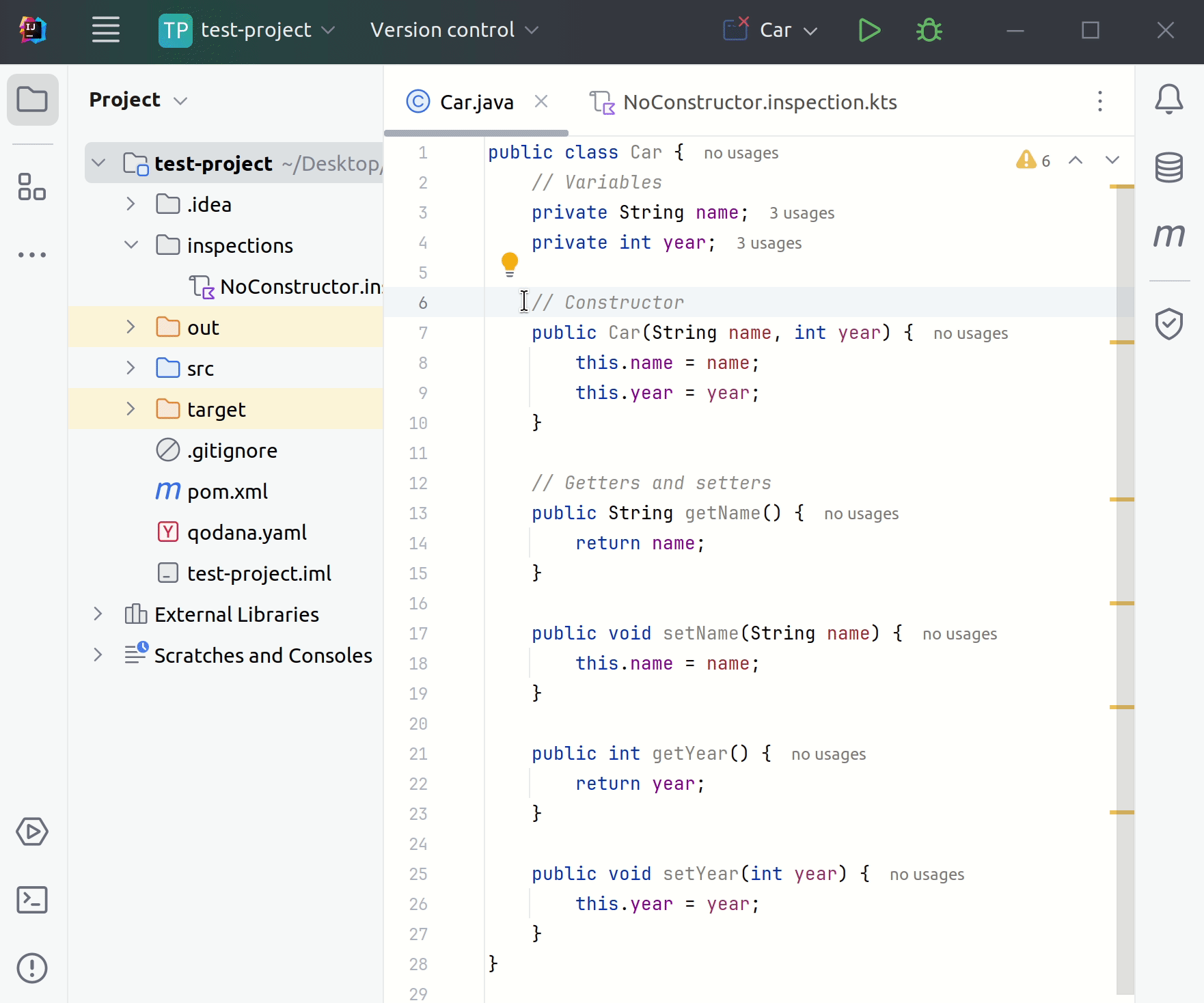Start debugging with the bug icon

[x=929, y=30]
